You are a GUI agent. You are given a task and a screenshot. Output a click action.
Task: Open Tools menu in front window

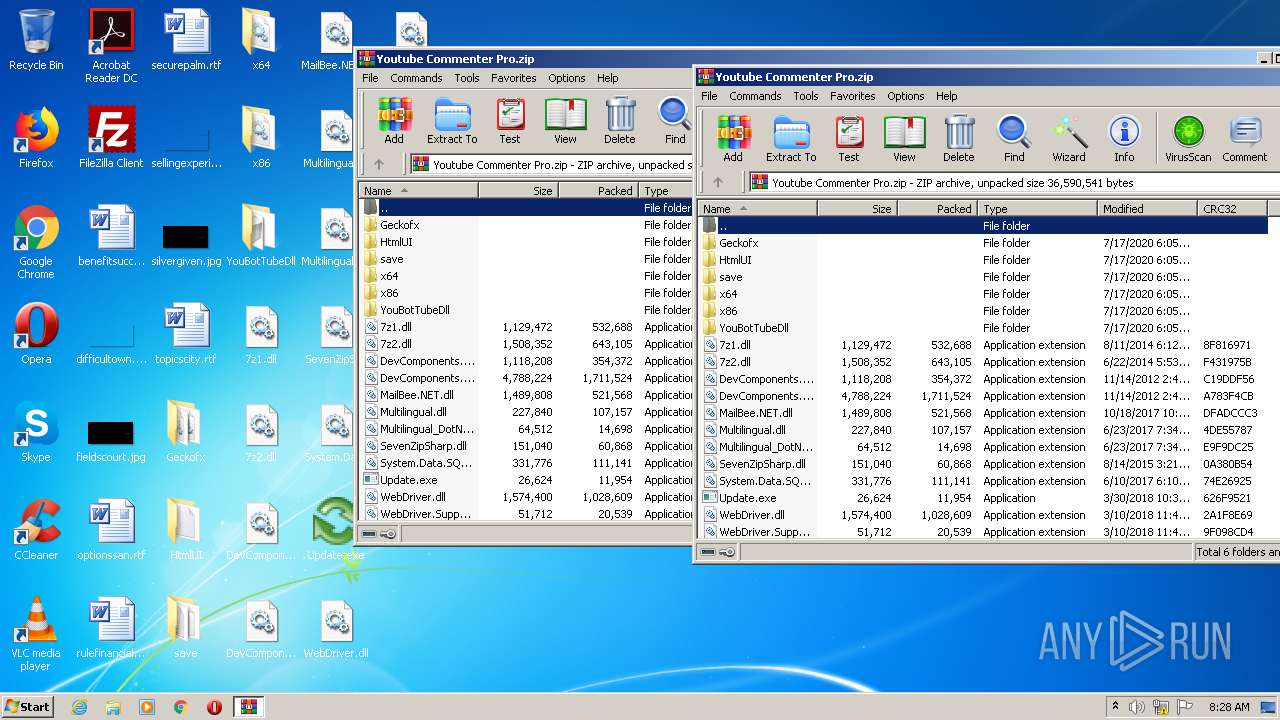pos(806,96)
